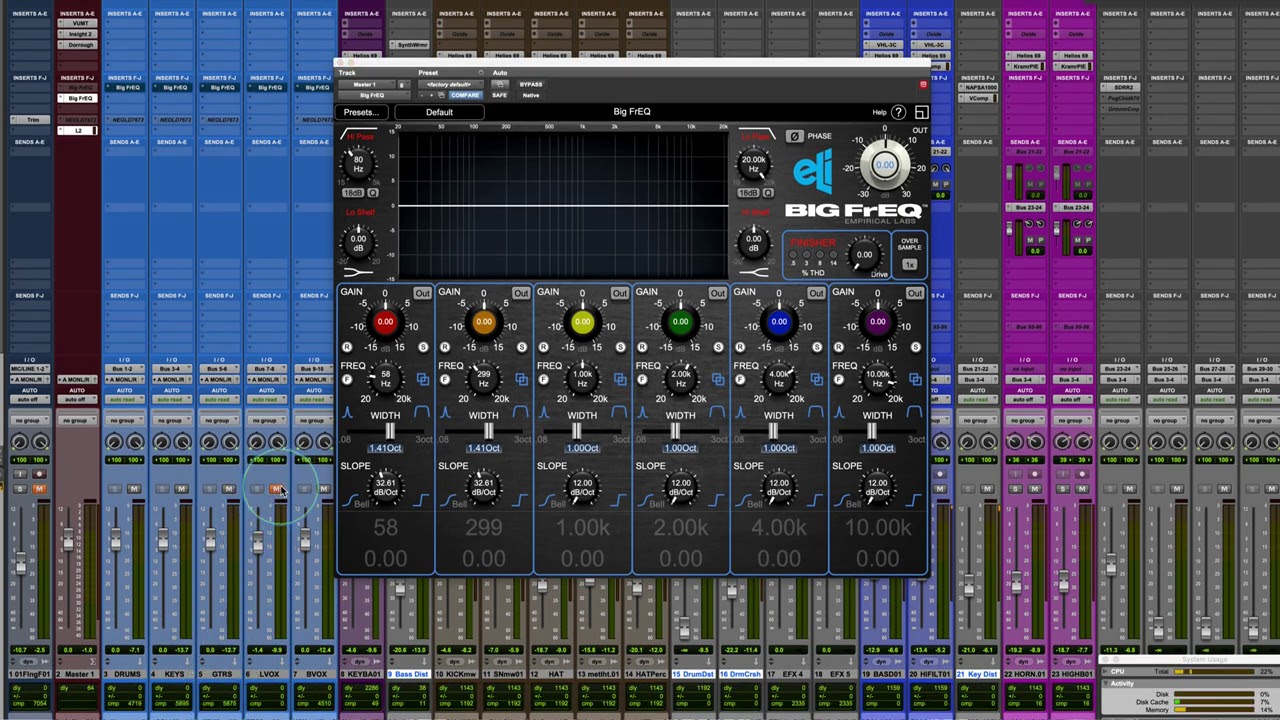The image size is (1280, 720).
Task: Unmute the LVOX track
Action: point(276,489)
